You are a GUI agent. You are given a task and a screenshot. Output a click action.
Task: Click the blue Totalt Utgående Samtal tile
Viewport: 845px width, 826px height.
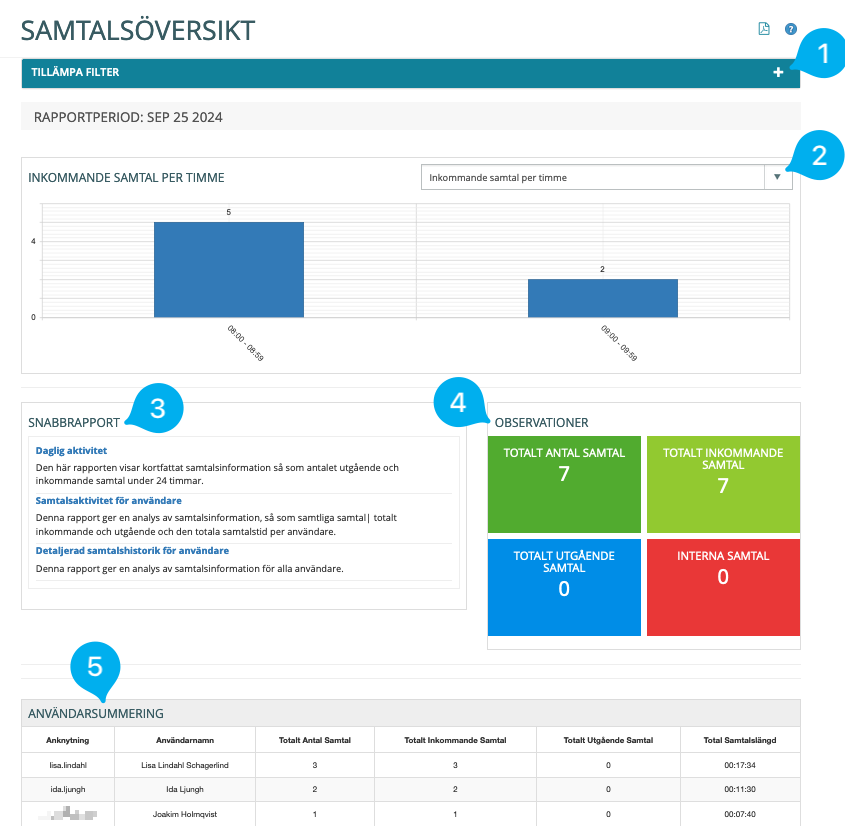coord(564,587)
